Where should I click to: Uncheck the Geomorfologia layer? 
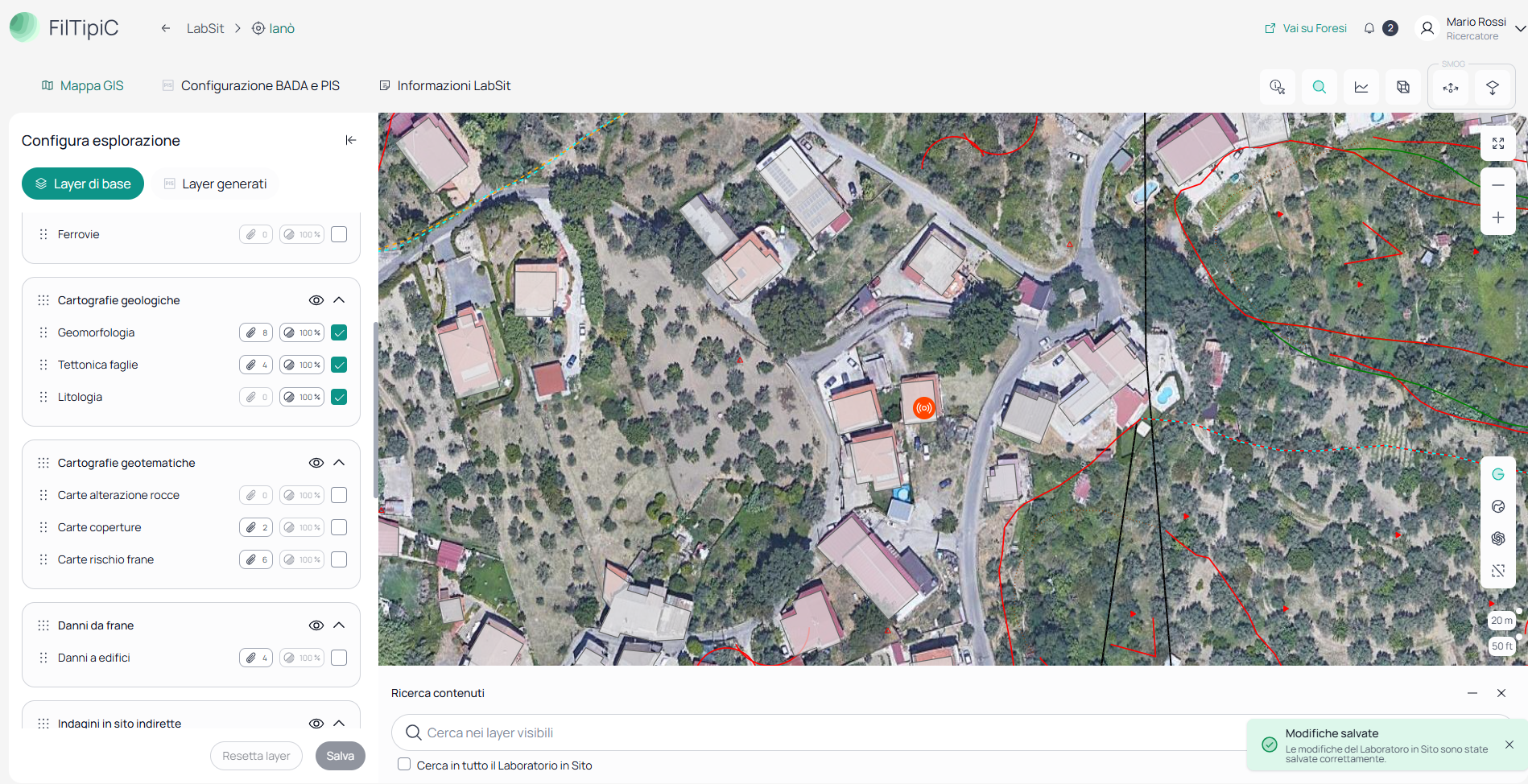coord(339,332)
